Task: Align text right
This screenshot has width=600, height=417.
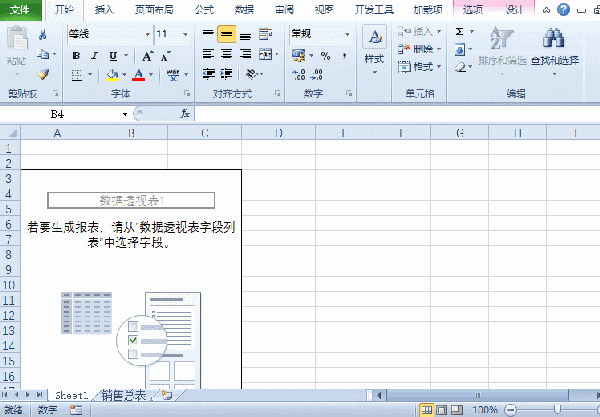Action: pyautogui.click(x=245, y=54)
